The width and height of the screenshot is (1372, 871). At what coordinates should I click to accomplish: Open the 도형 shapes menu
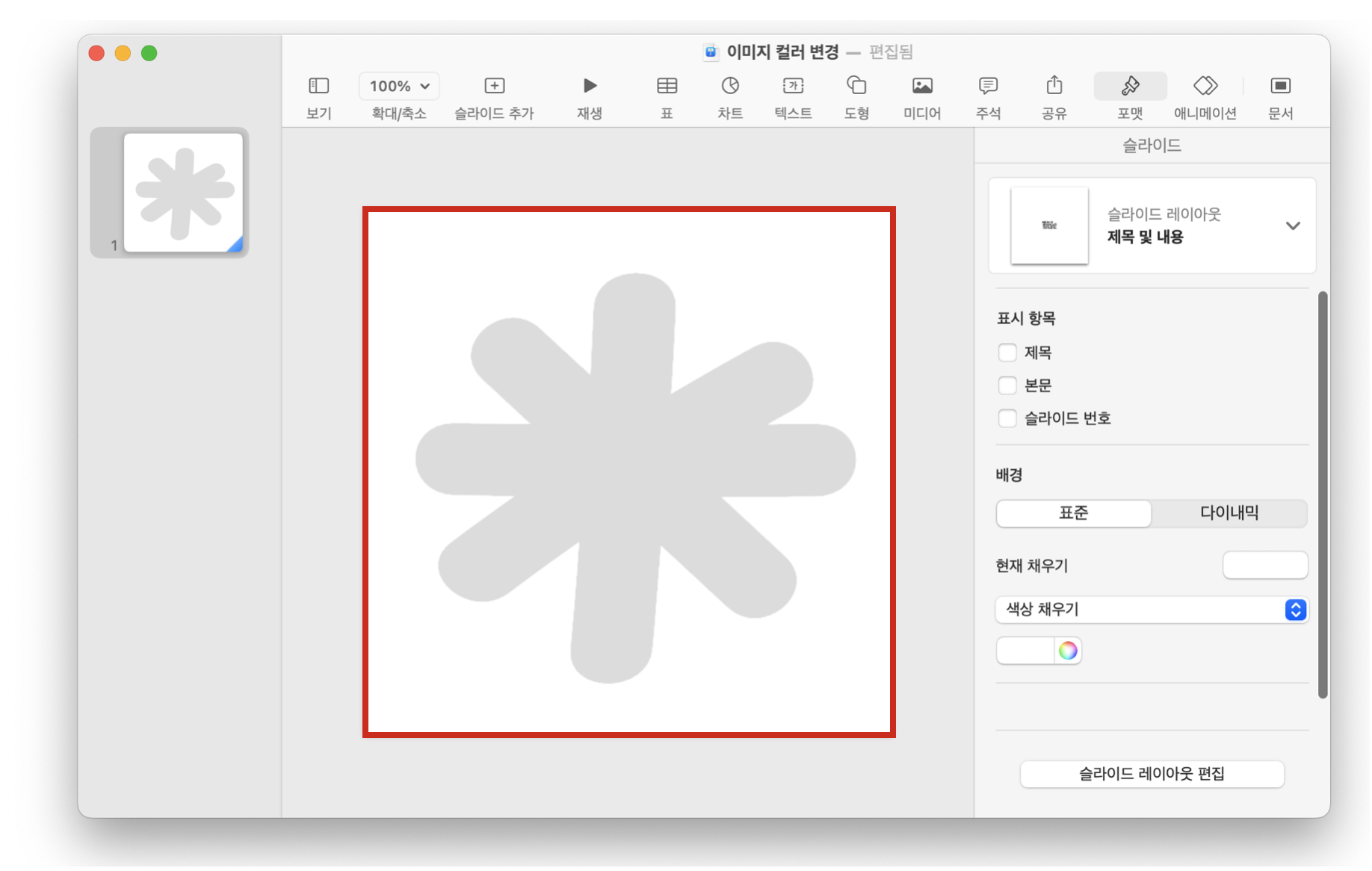[x=856, y=86]
